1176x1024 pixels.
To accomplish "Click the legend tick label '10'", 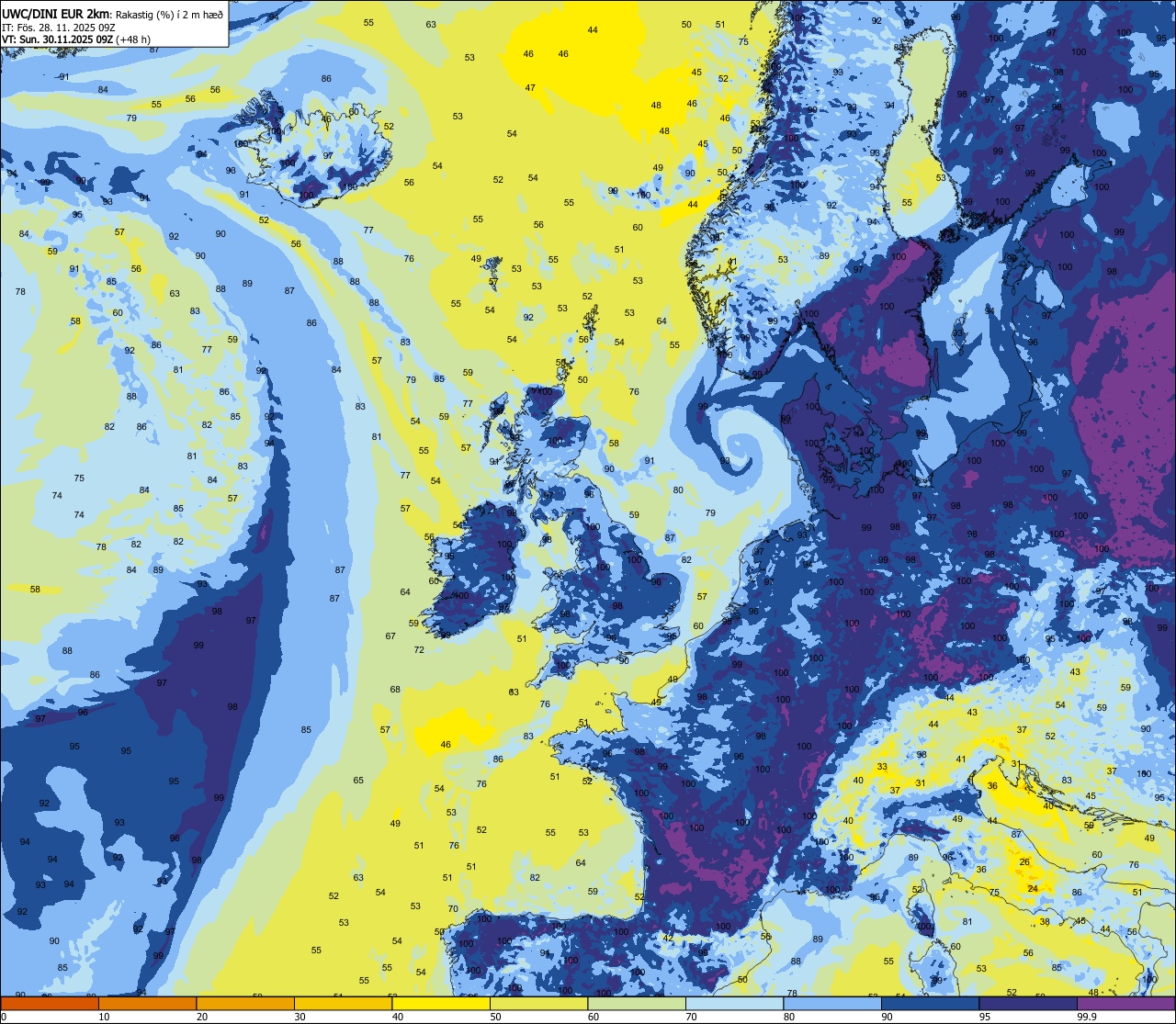I will (x=104, y=1017).
